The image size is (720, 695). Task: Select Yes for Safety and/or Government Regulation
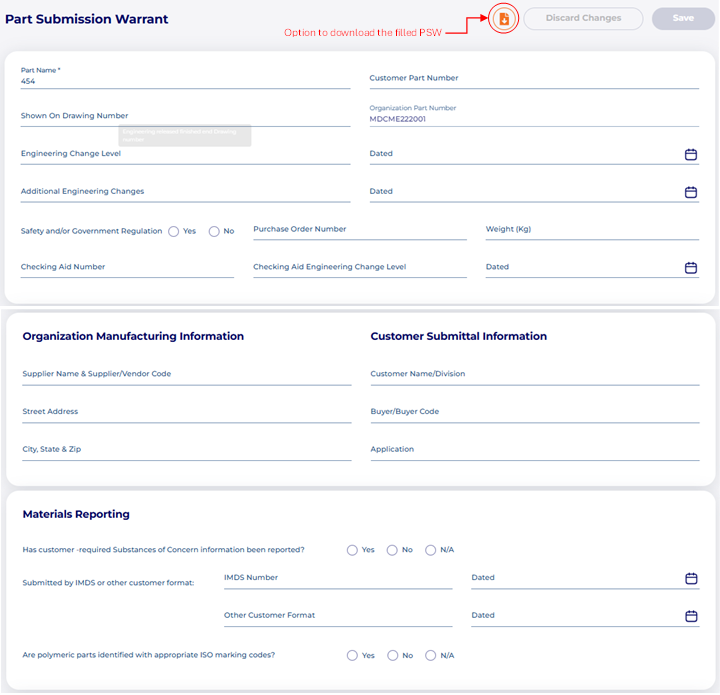click(x=174, y=231)
